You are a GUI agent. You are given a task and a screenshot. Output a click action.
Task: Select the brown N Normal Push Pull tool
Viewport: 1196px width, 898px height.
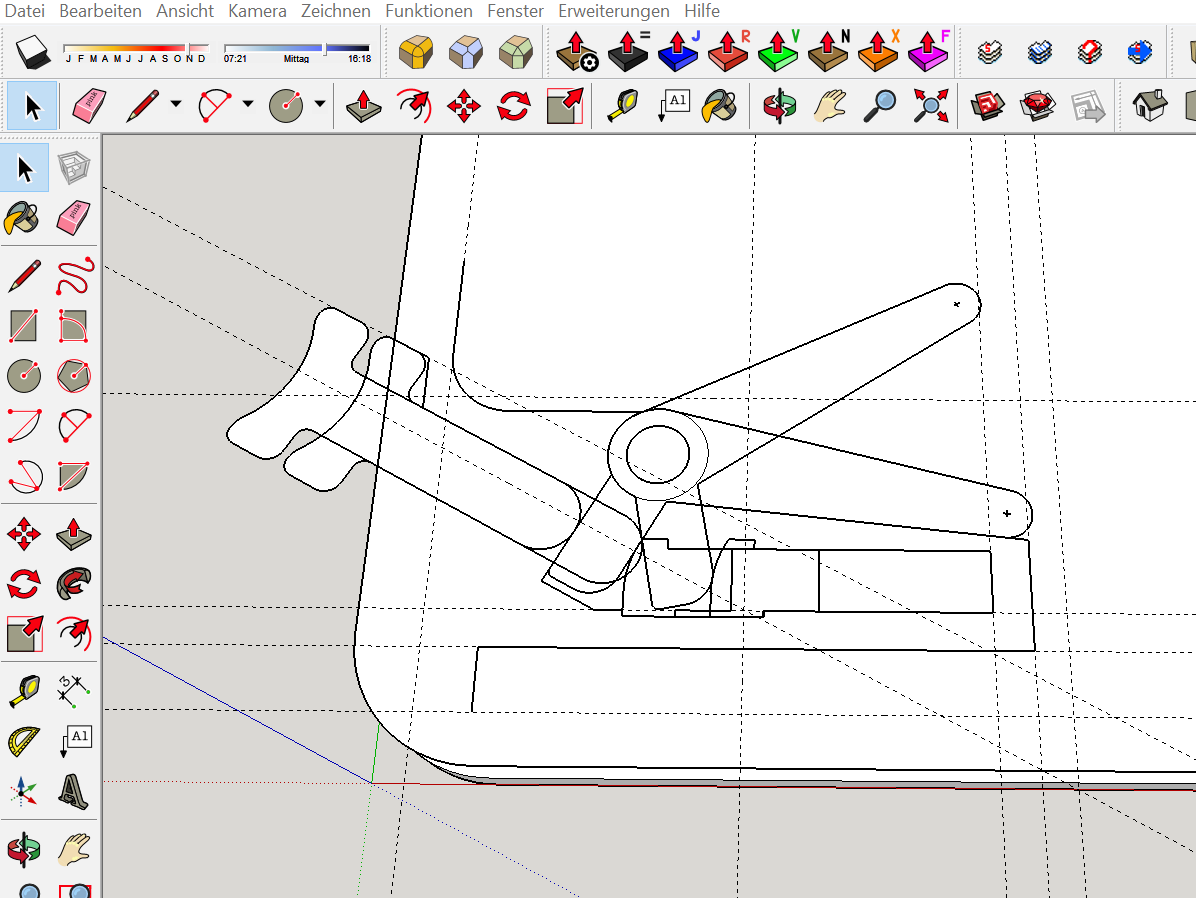click(x=828, y=52)
